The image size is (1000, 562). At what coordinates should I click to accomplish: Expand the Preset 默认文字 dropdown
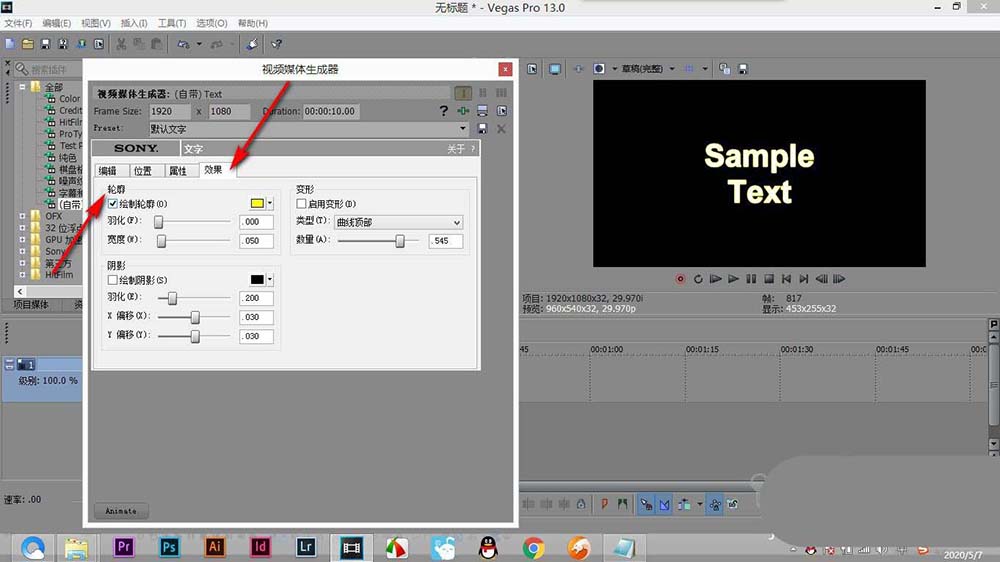(463, 129)
